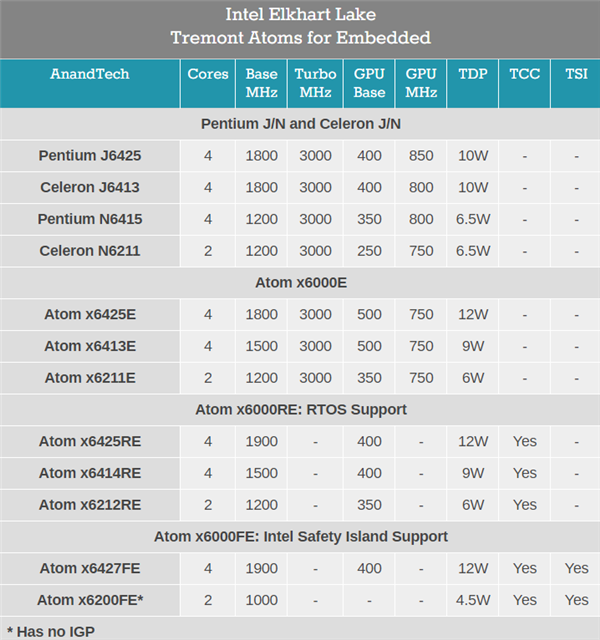Click the 10W TDP of Celeron J6413
The width and height of the screenshot is (600, 640).
473,187
